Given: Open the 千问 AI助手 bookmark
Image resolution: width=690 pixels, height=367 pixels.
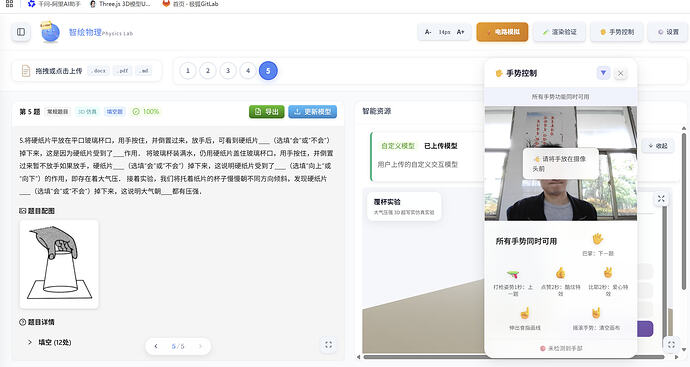Looking at the screenshot, I should (x=54, y=4).
